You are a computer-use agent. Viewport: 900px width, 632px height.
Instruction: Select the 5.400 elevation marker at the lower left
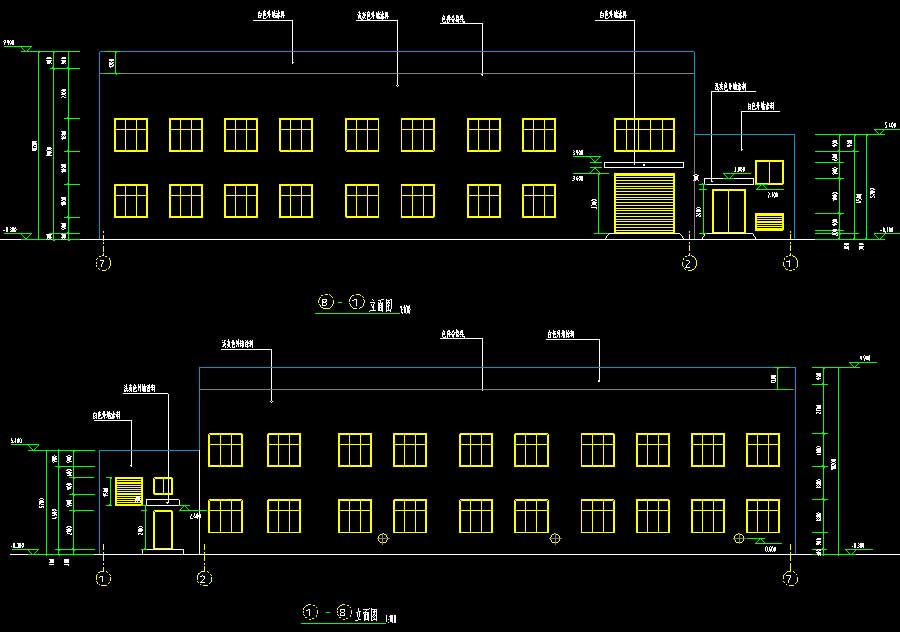[25, 444]
